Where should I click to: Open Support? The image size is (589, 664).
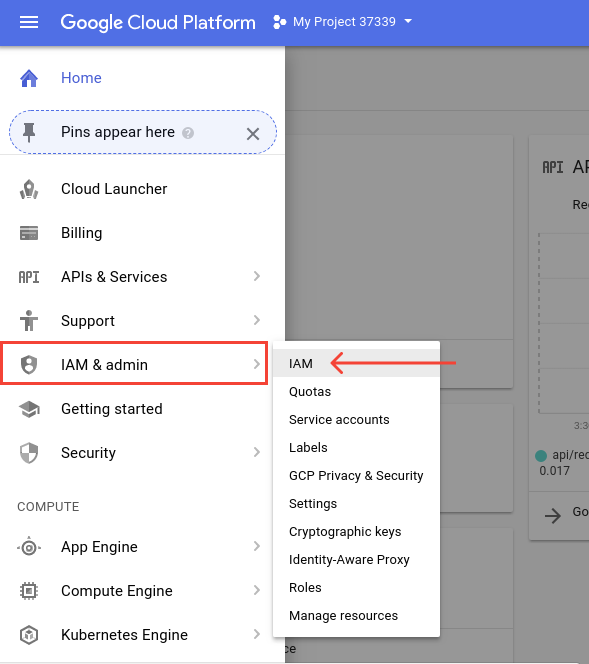(x=88, y=321)
